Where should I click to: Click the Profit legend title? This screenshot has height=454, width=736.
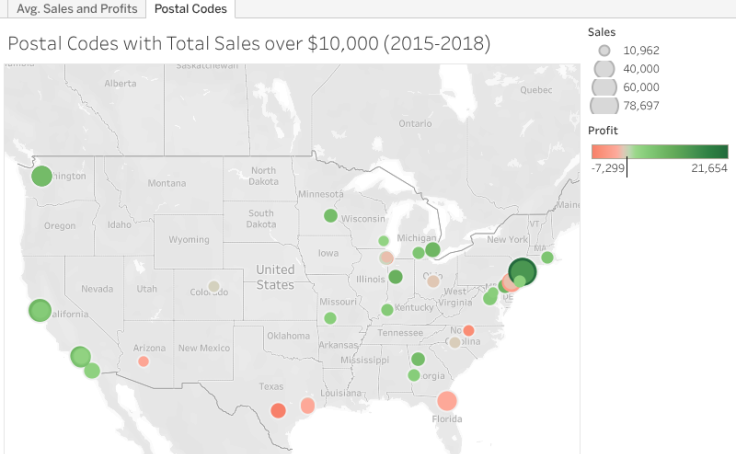tap(603, 130)
